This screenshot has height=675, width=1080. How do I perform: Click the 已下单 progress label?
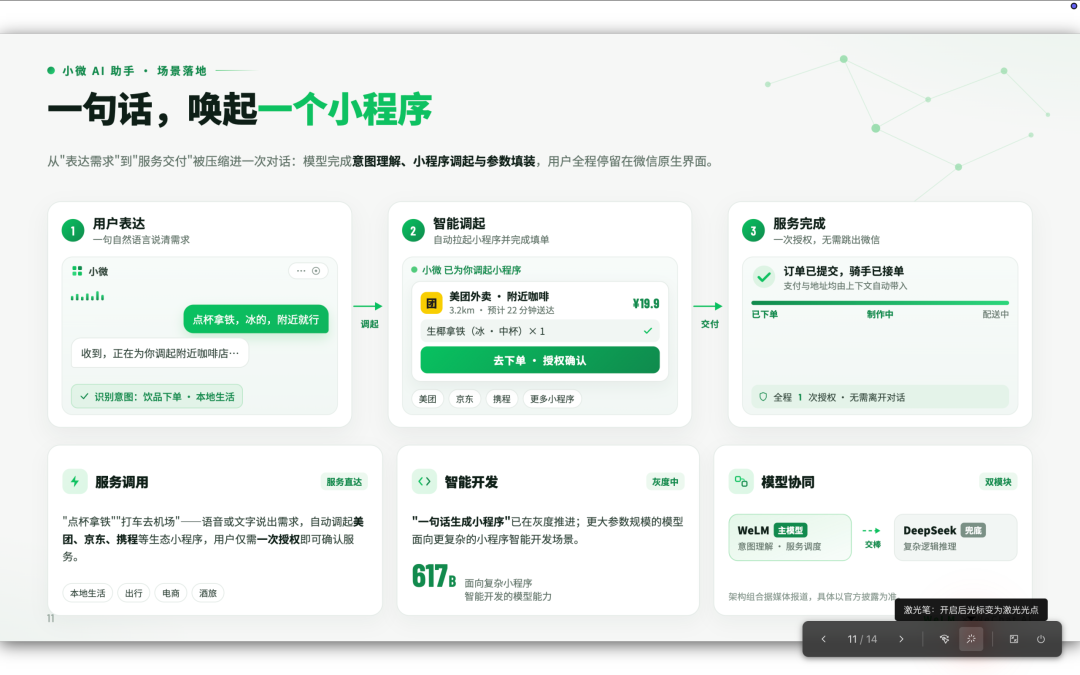point(765,314)
